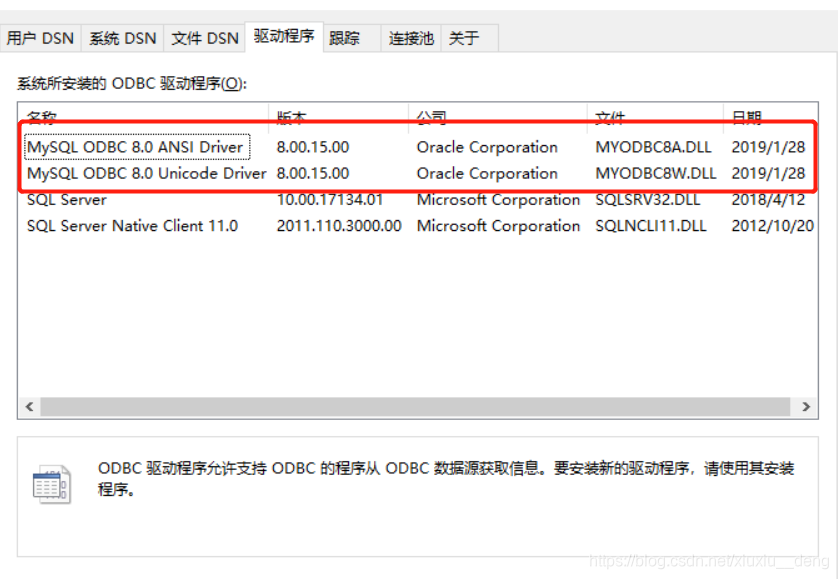Click Oracle Corporation in ANSI Driver row

pos(487,147)
